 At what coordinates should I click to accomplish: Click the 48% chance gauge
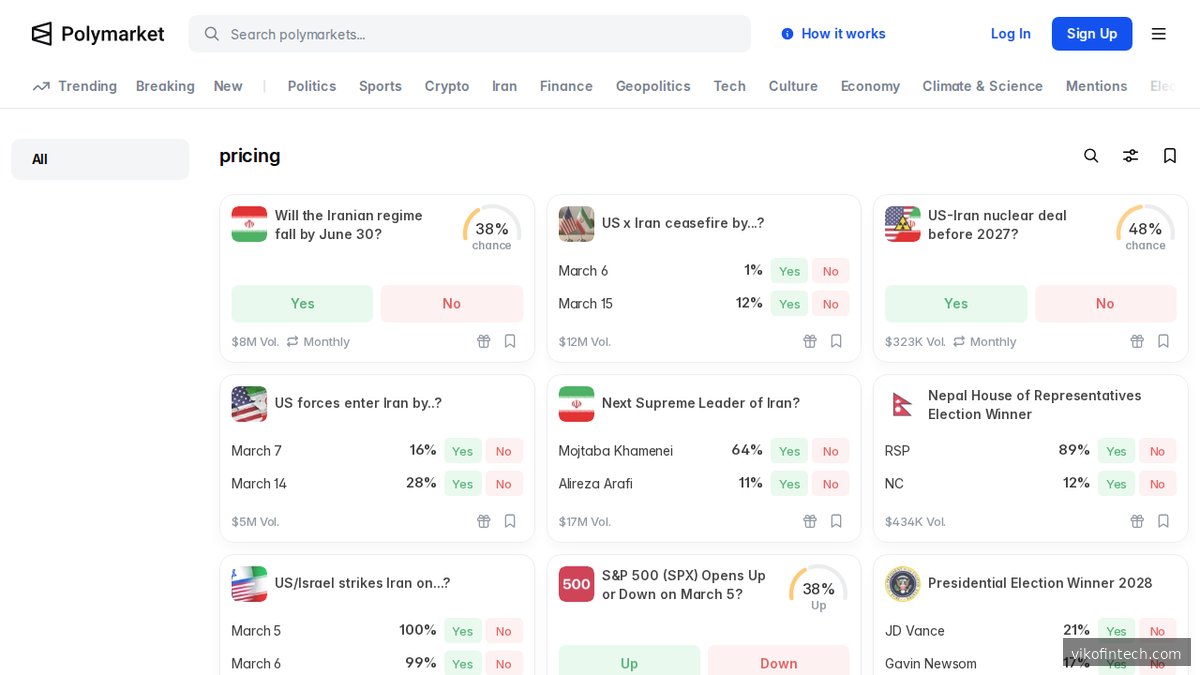(1145, 229)
